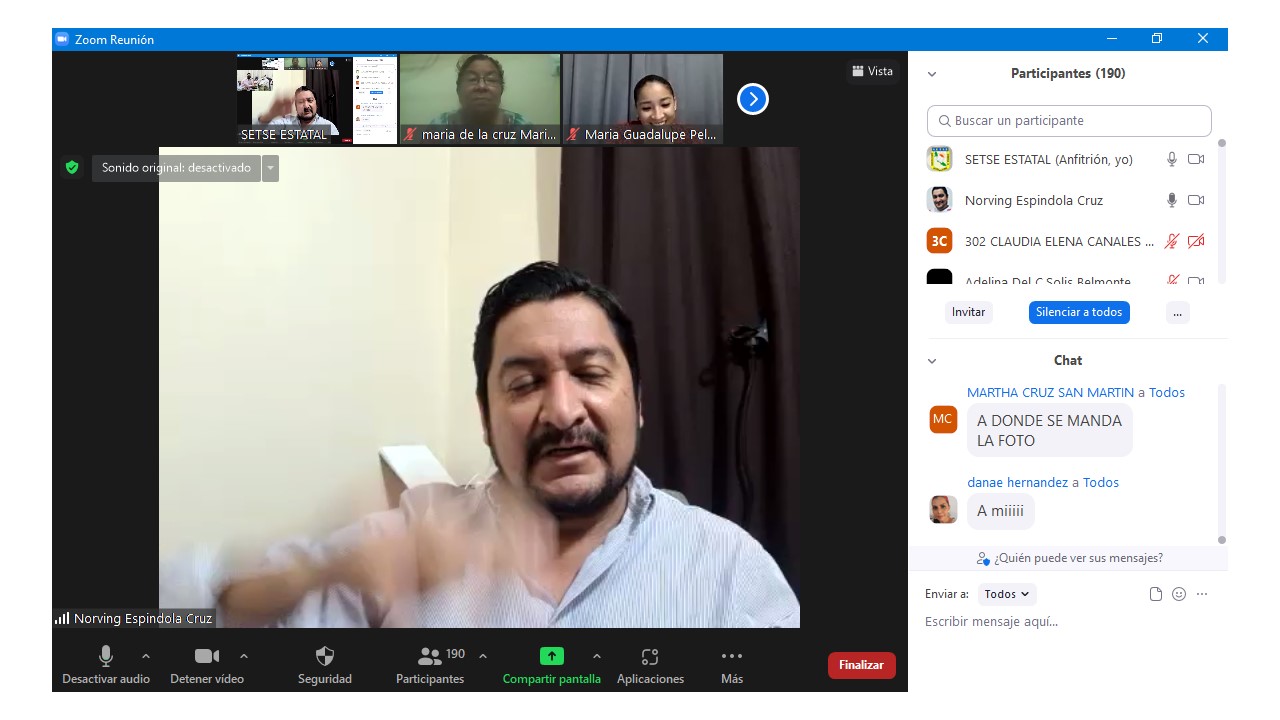The width and height of the screenshot is (1280, 720).
Task: Show next video thumbnails with blue arrow
Action: (753, 99)
